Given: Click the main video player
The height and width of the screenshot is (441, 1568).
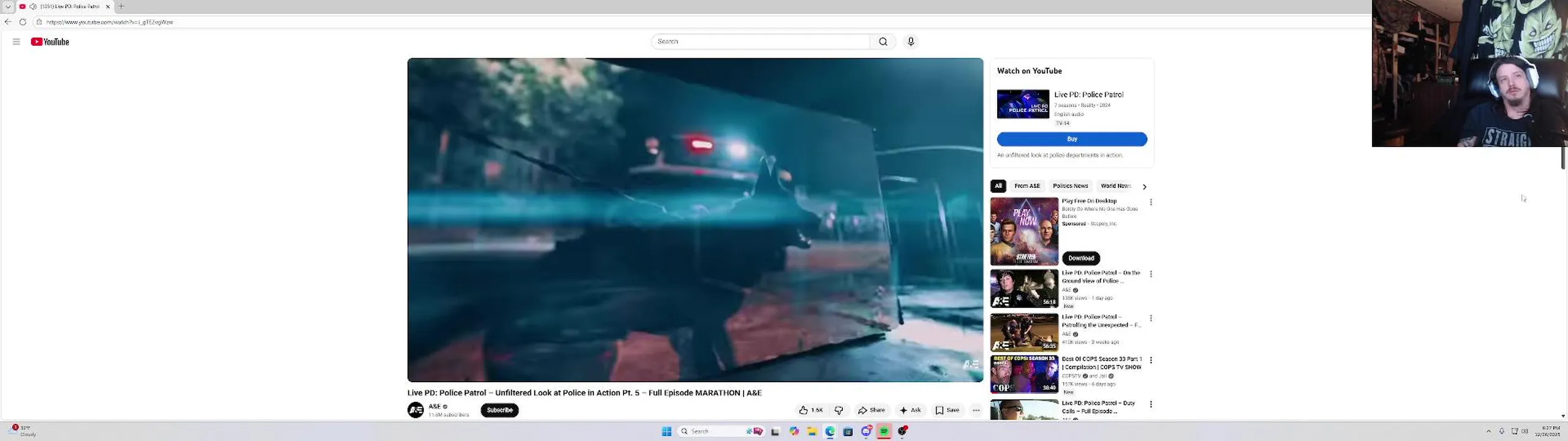Looking at the screenshot, I should (x=695, y=220).
